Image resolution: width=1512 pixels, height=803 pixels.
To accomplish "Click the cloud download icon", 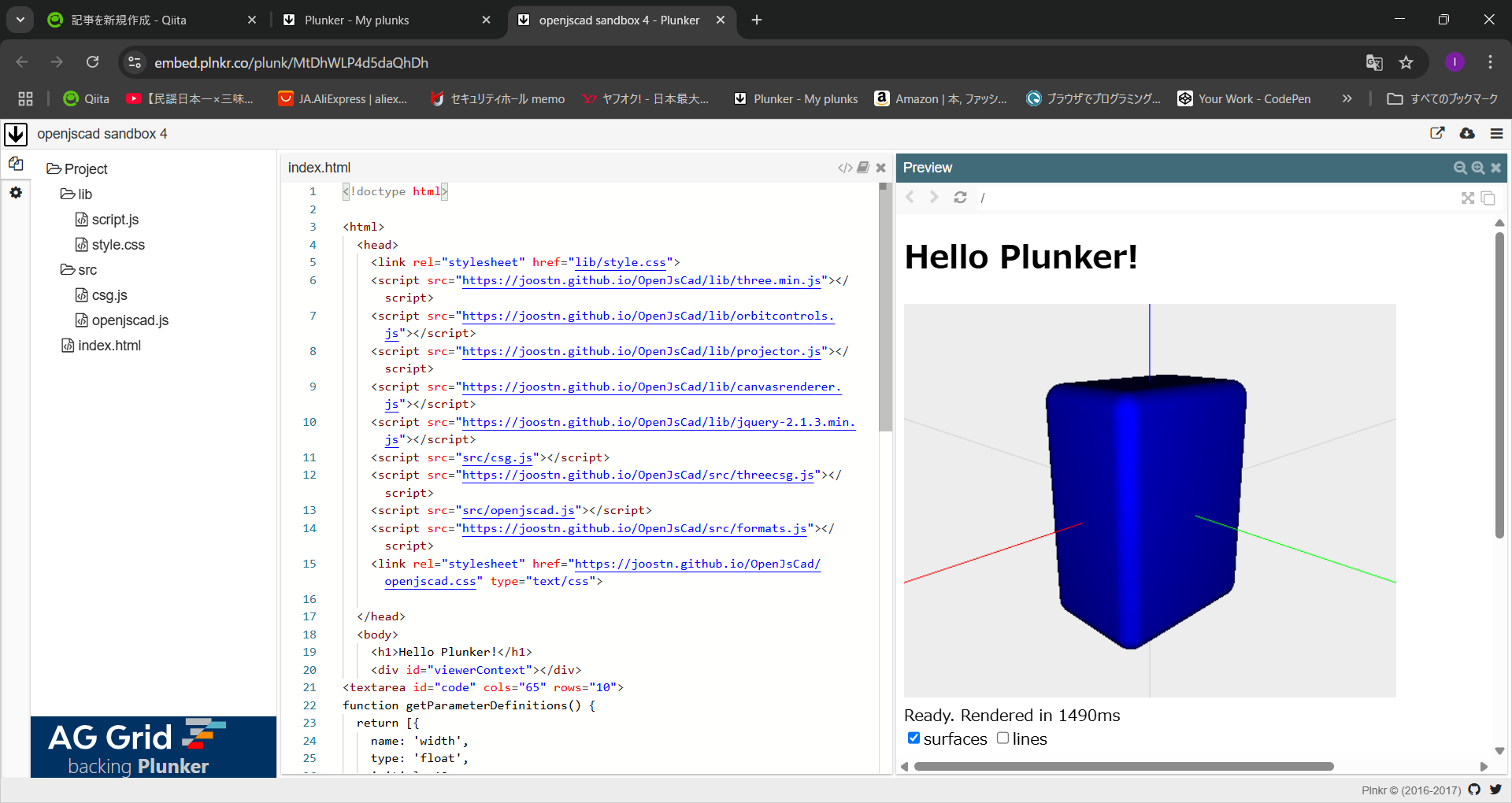I will tap(1467, 134).
